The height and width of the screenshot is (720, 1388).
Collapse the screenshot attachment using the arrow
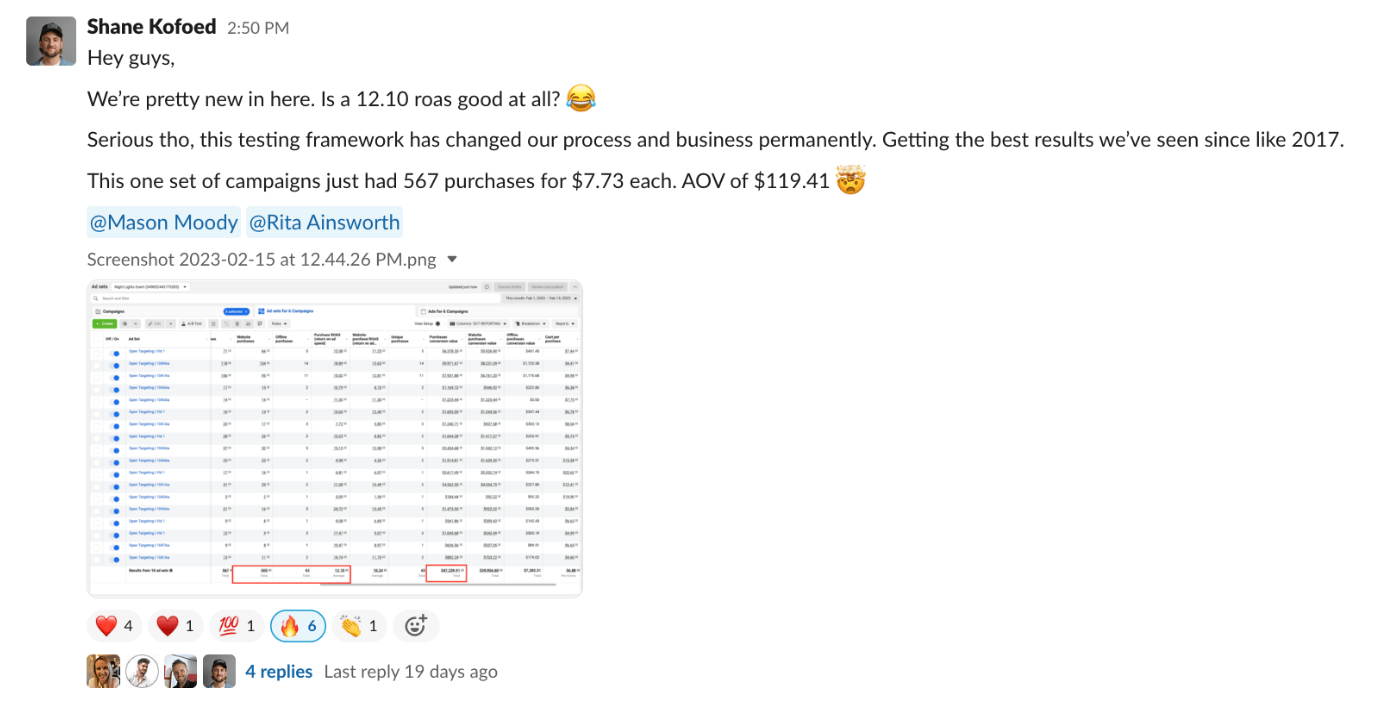click(452, 260)
